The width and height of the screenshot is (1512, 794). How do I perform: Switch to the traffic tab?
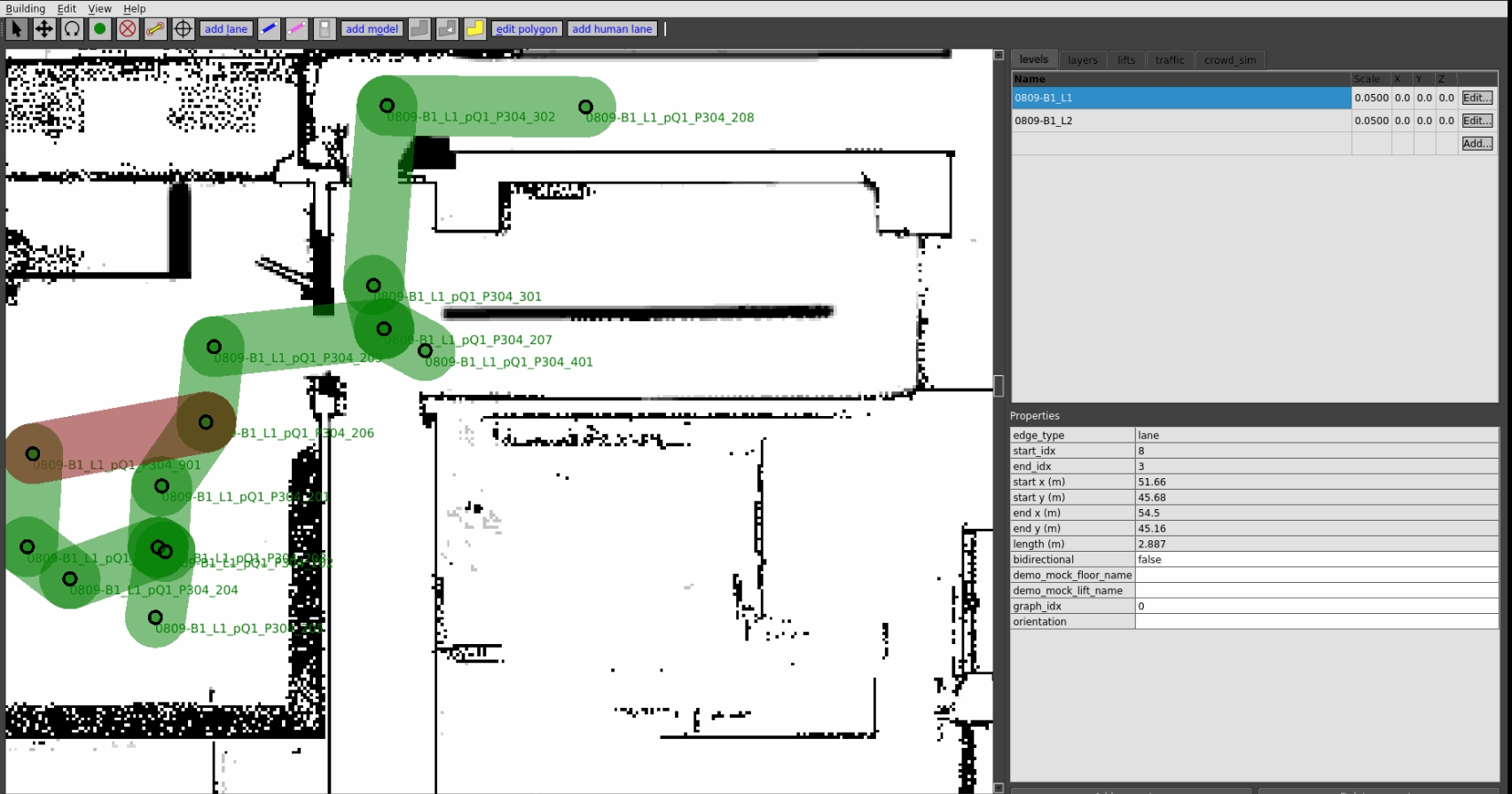[x=1169, y=60]
